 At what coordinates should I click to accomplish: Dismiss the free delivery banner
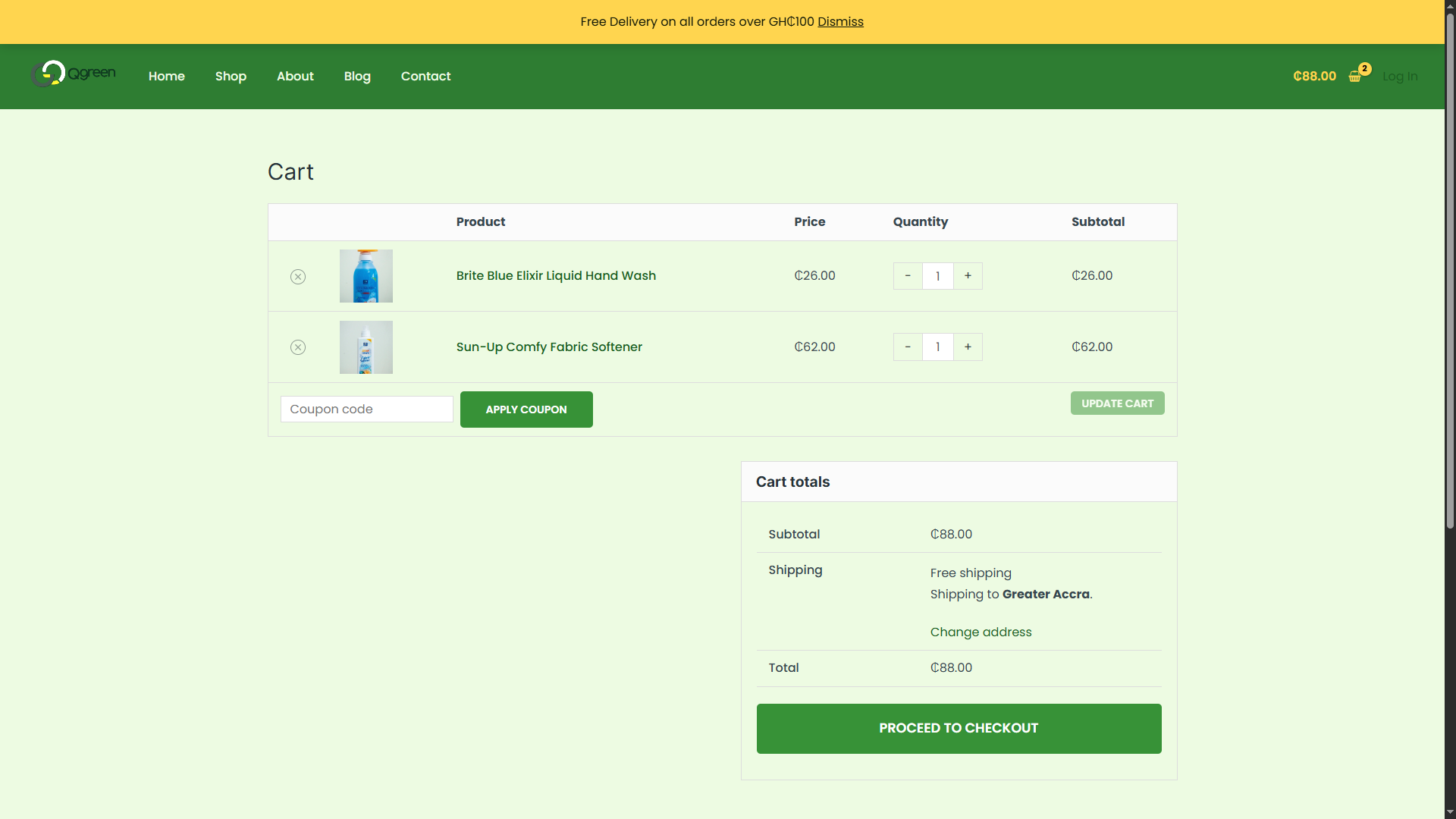840,21
